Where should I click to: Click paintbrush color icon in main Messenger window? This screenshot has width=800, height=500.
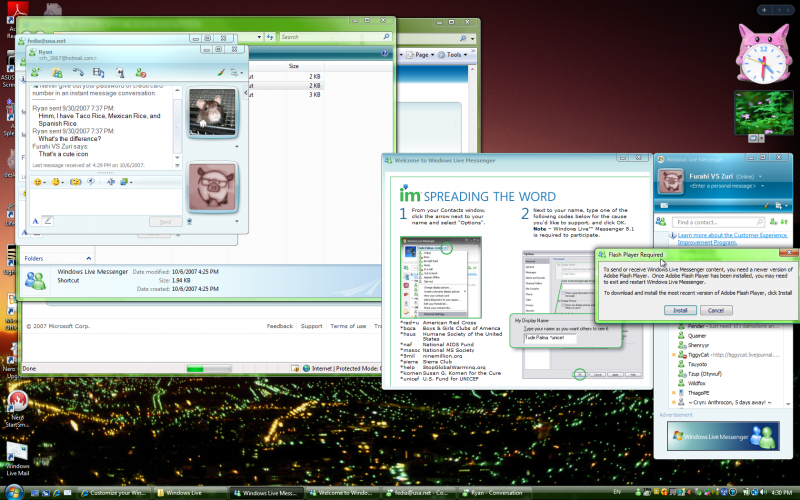766,206
